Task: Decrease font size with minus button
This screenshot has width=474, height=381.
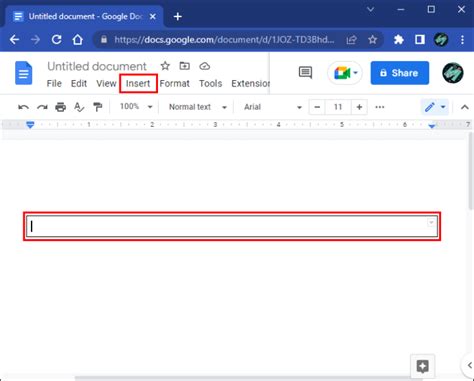Action: [317, 107]
